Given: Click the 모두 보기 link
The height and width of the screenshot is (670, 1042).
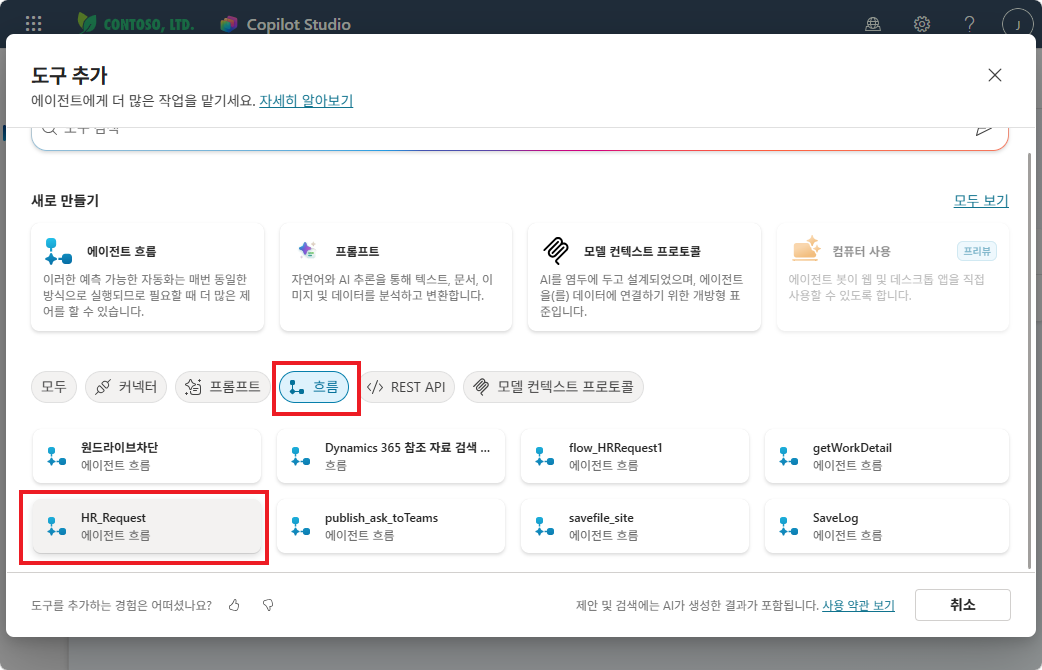Looking at the screenshot, I should click(x=981, y=200).
